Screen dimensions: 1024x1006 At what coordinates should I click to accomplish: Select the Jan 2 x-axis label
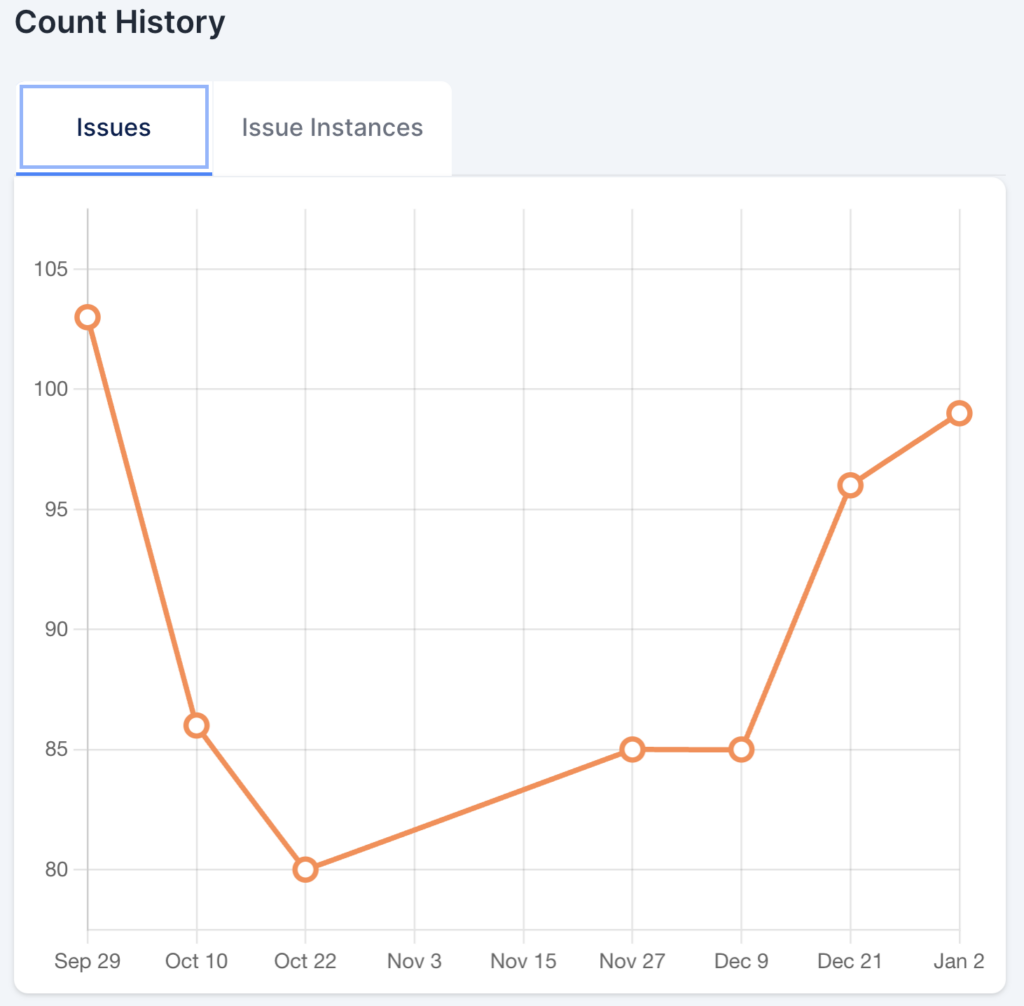click(x=959, y=961)
